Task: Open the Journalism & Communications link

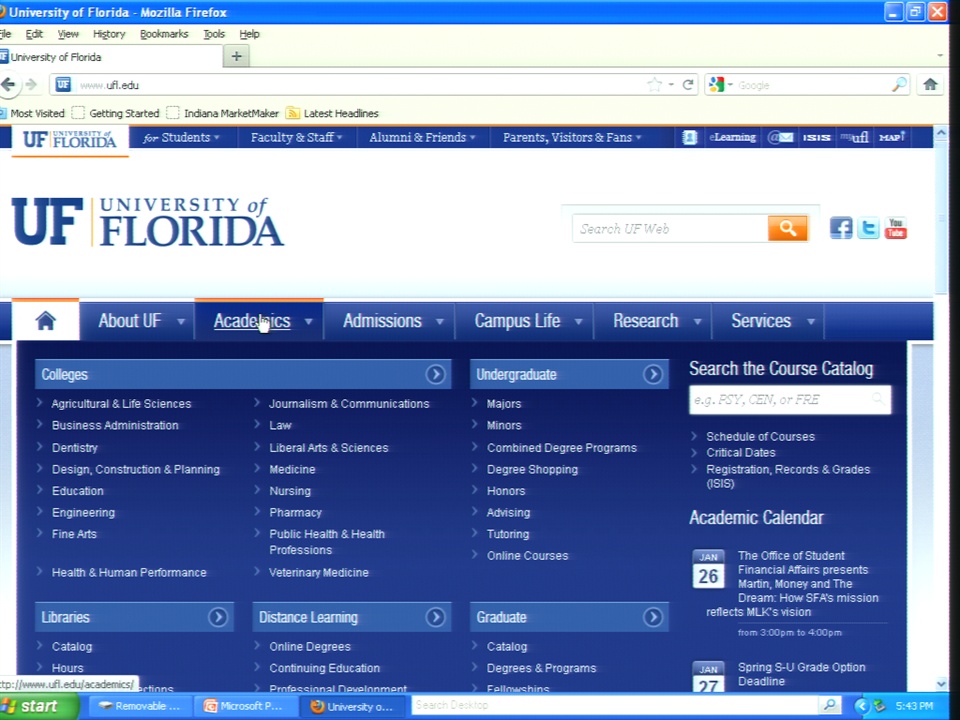Action: (x=349, y=403)
